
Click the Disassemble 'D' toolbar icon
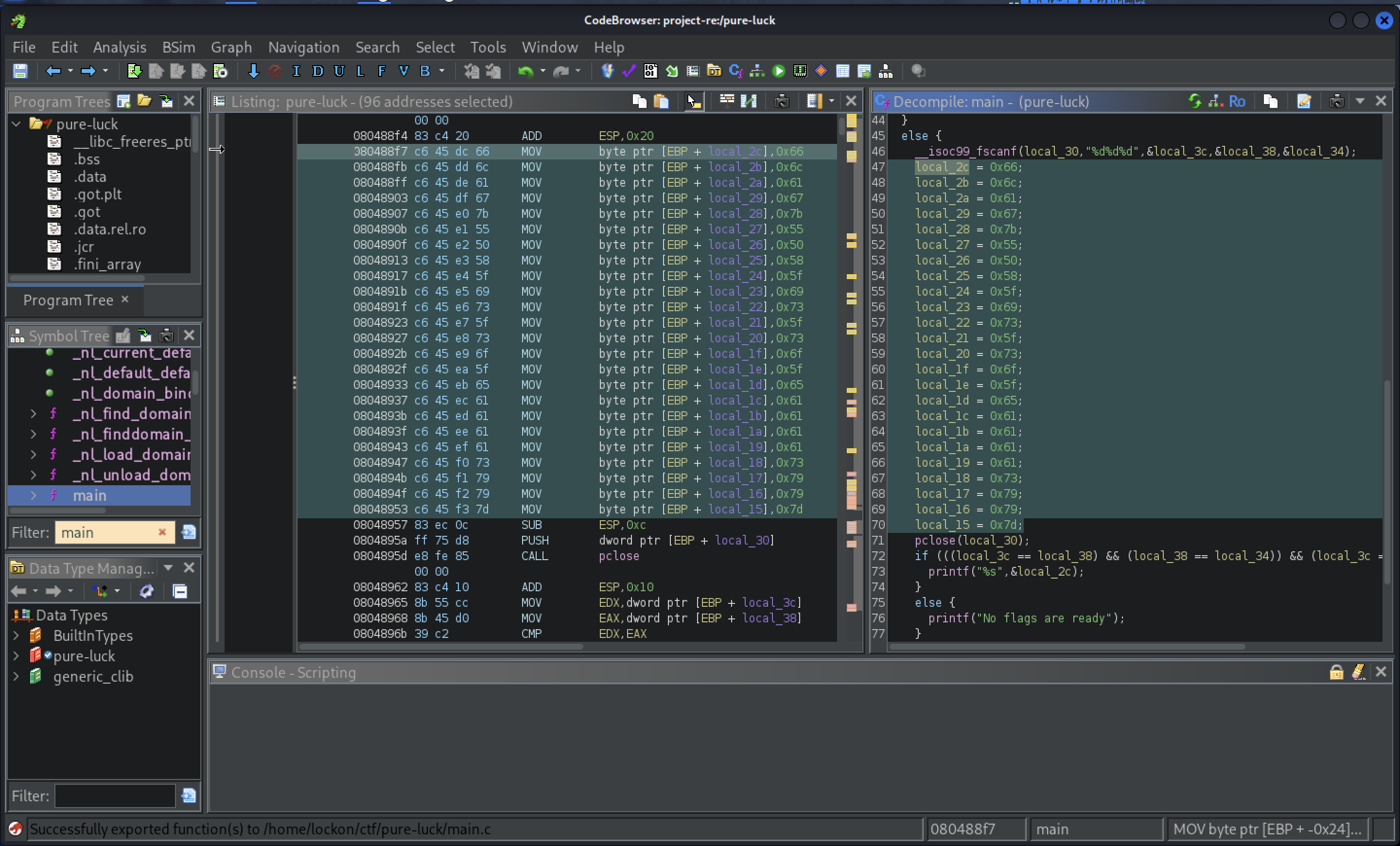[x=317, y=71]
